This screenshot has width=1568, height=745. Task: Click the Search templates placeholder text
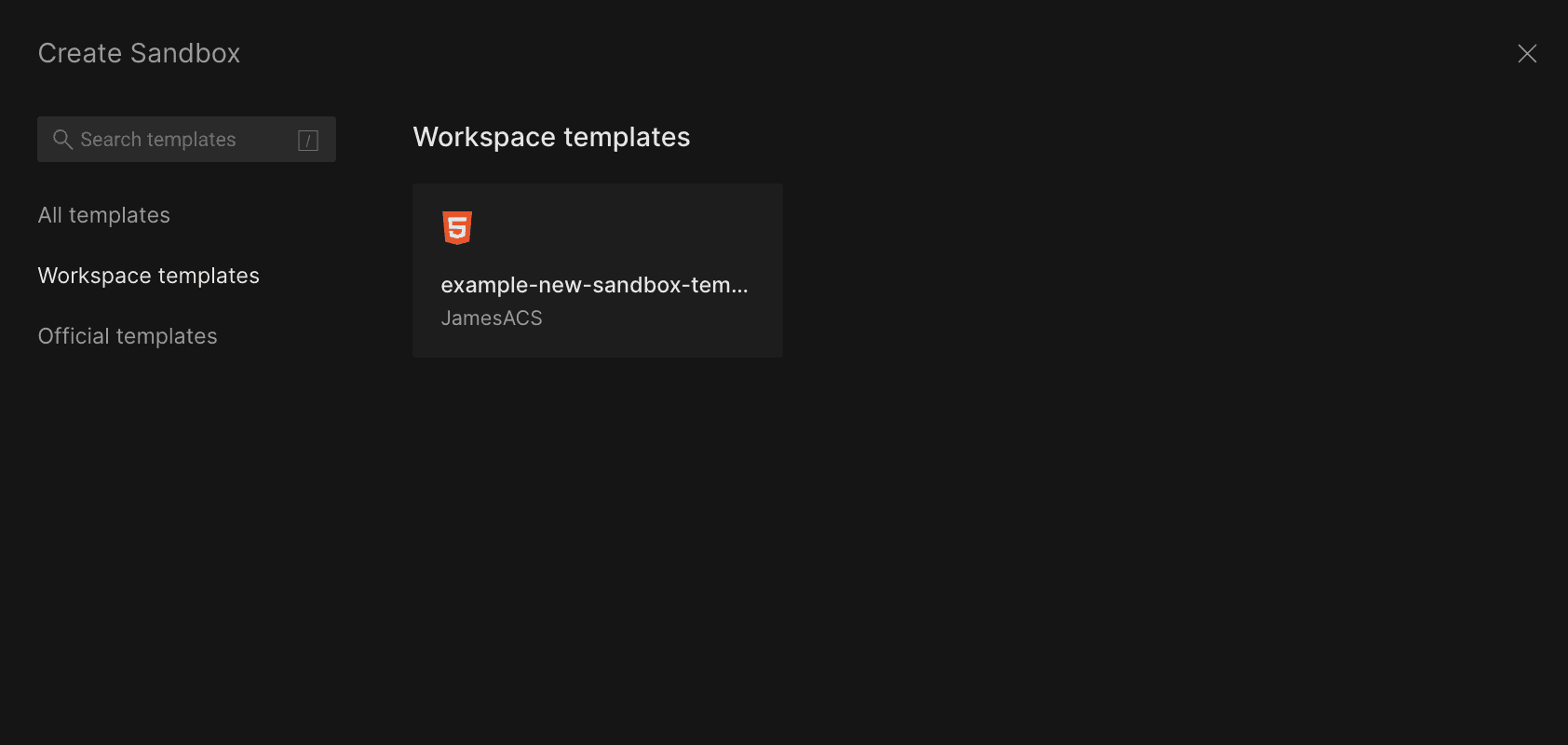tap(158, 140)
